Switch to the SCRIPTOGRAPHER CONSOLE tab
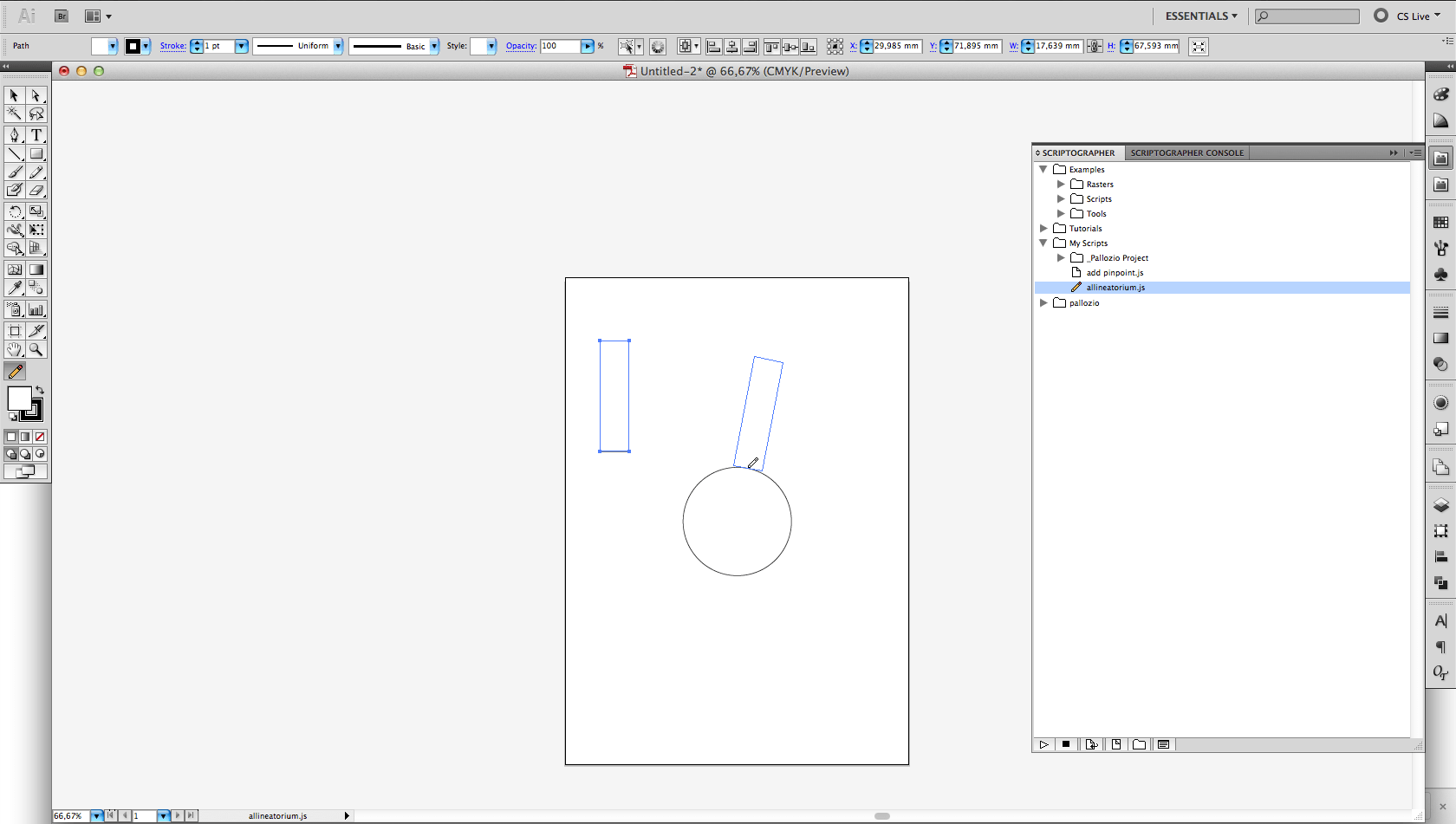This screenshot has height=824, width=1456. pyautogui.click(x=1187, y=152)
